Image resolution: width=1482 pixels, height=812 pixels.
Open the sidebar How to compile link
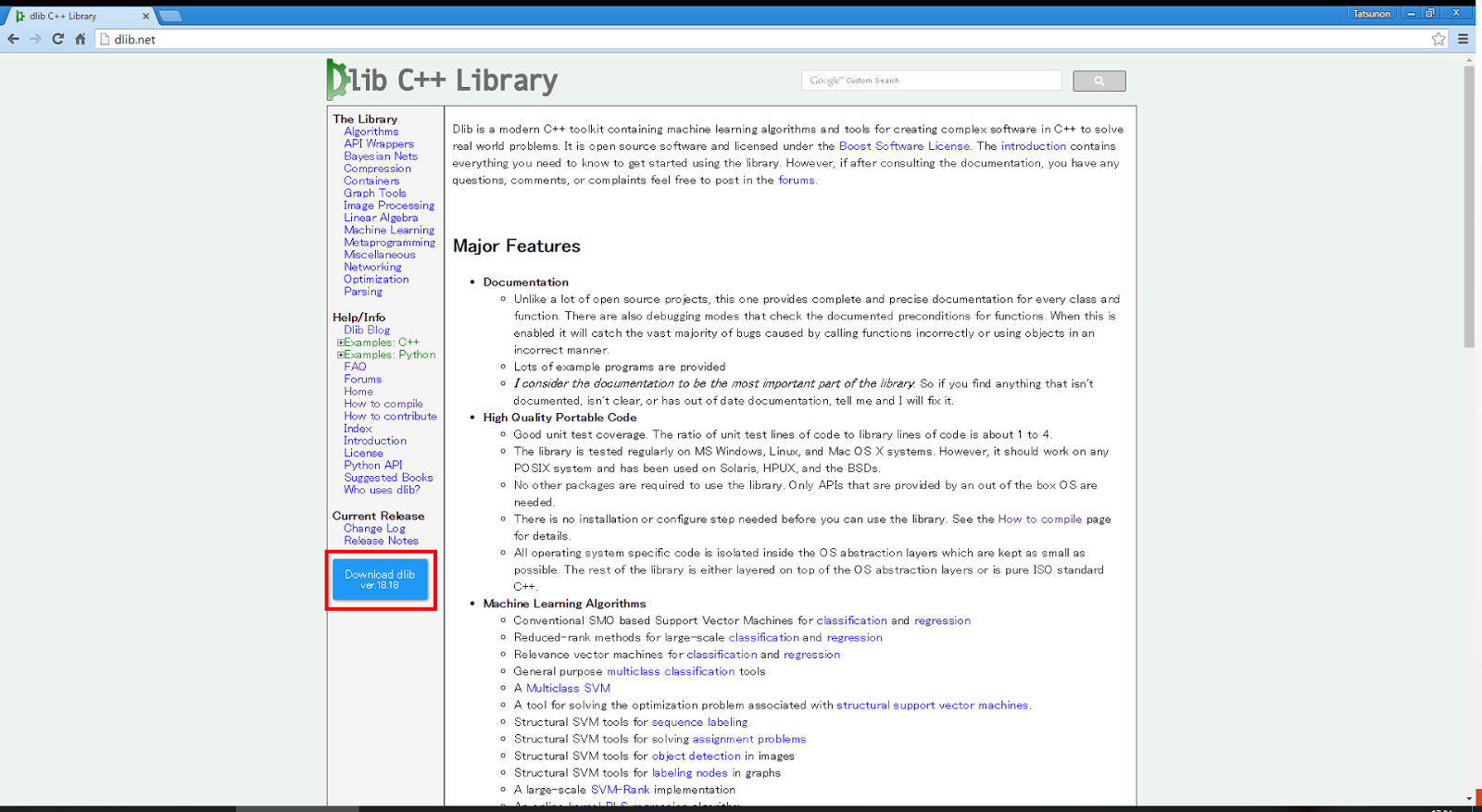383,404
